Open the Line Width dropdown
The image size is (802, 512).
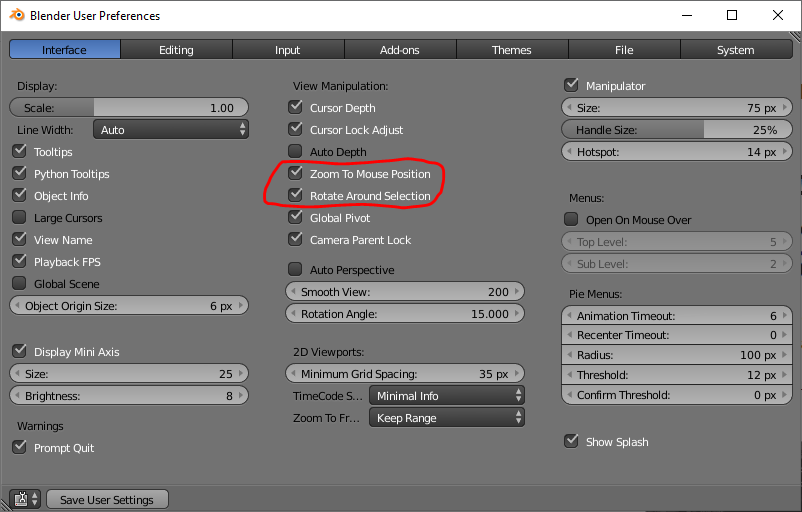point(171,129)
